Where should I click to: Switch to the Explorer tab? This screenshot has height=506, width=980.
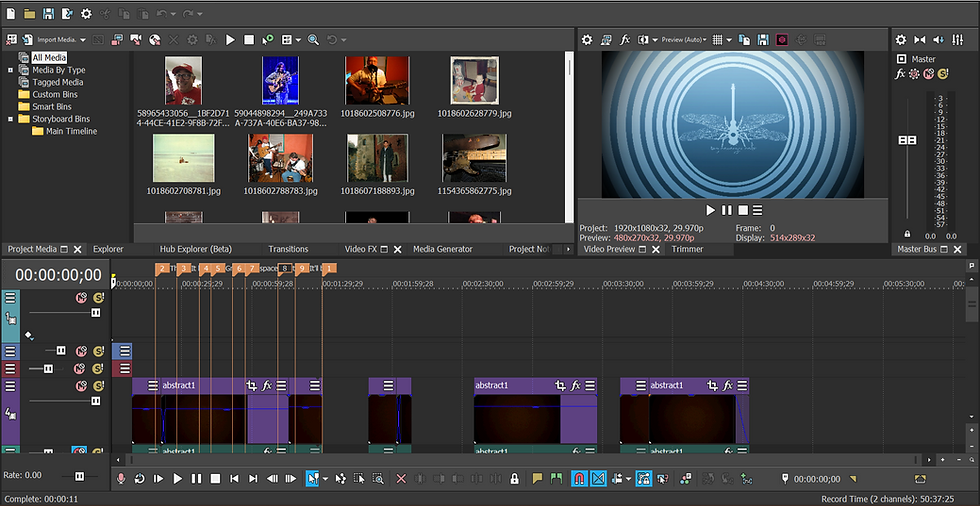108,249
